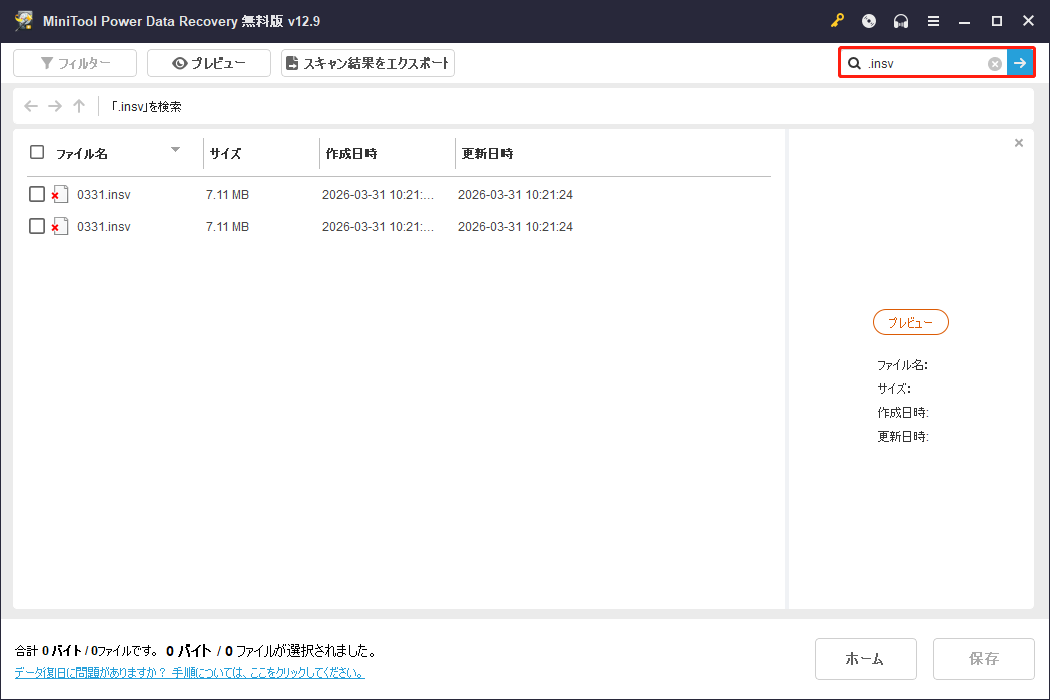Click the key registration icon
Screen dimensions: 1050x700
(x=837, y=21)
